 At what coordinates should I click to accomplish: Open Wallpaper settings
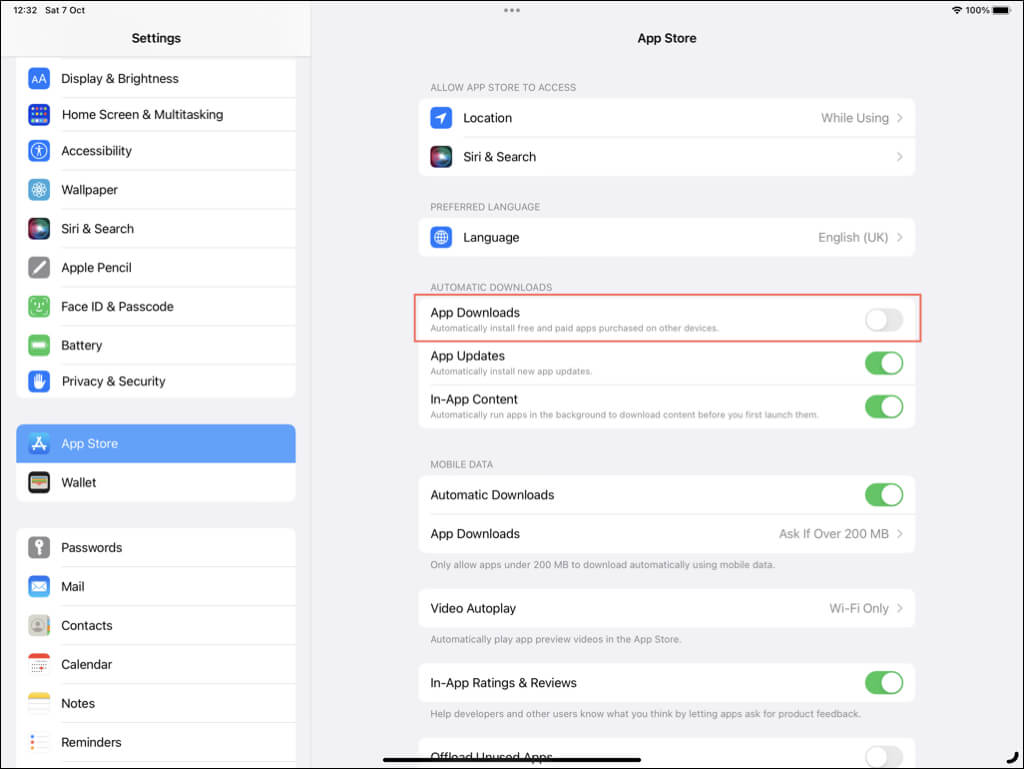(x=155, y=190)
